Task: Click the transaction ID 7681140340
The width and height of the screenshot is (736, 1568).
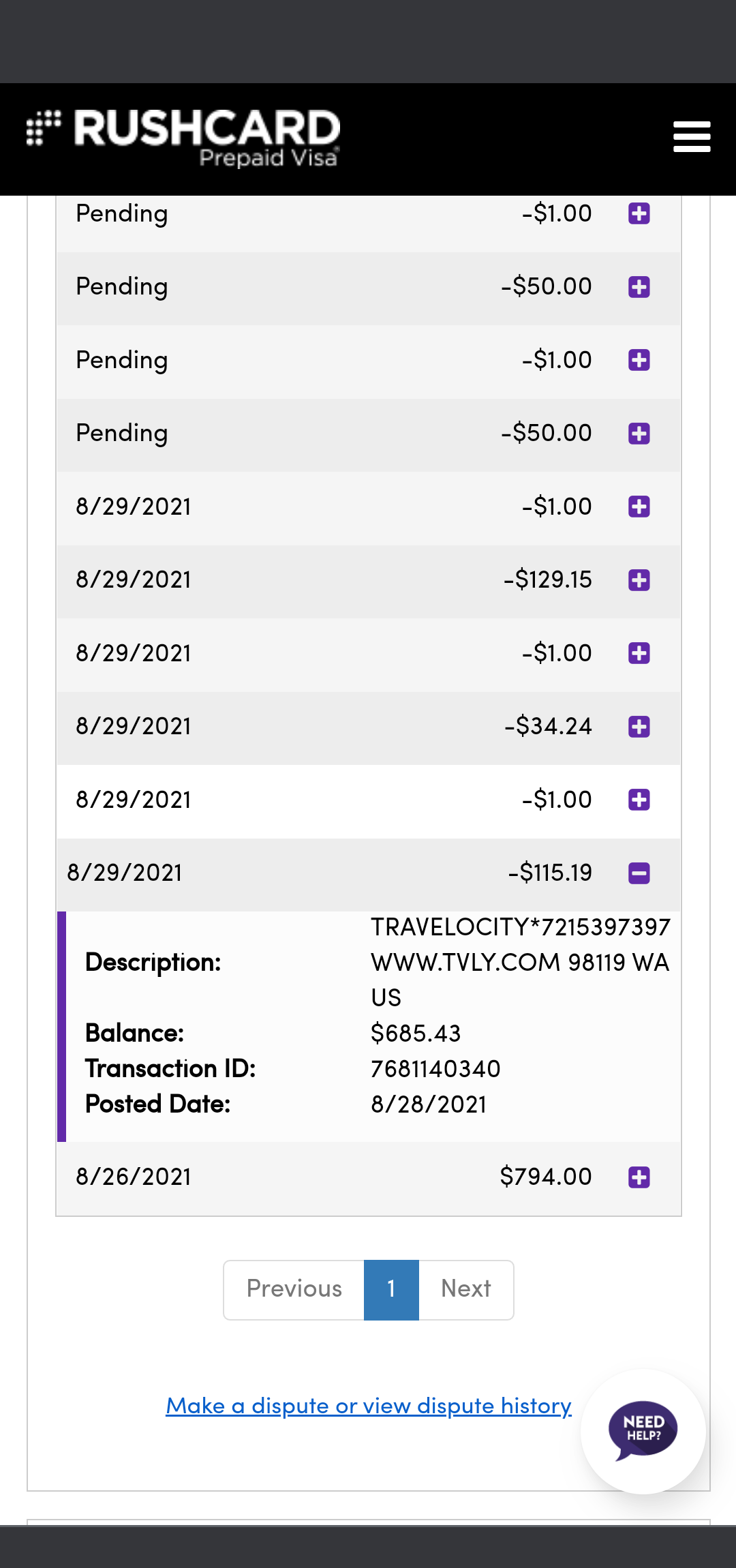Action: (x=435, y=1069)
